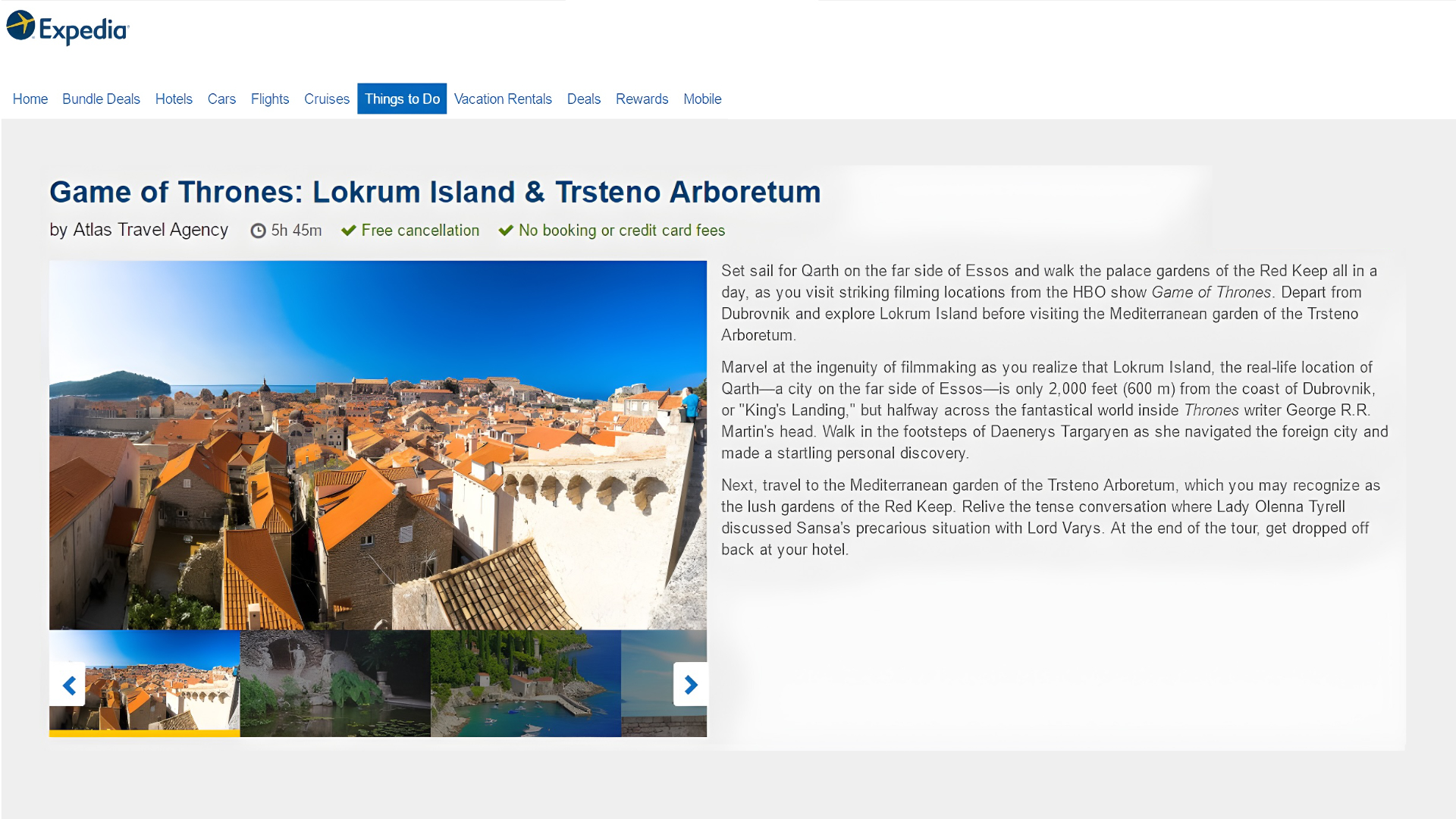Open the Hotels tab
Screen dimensions: 1456x819
174,99
